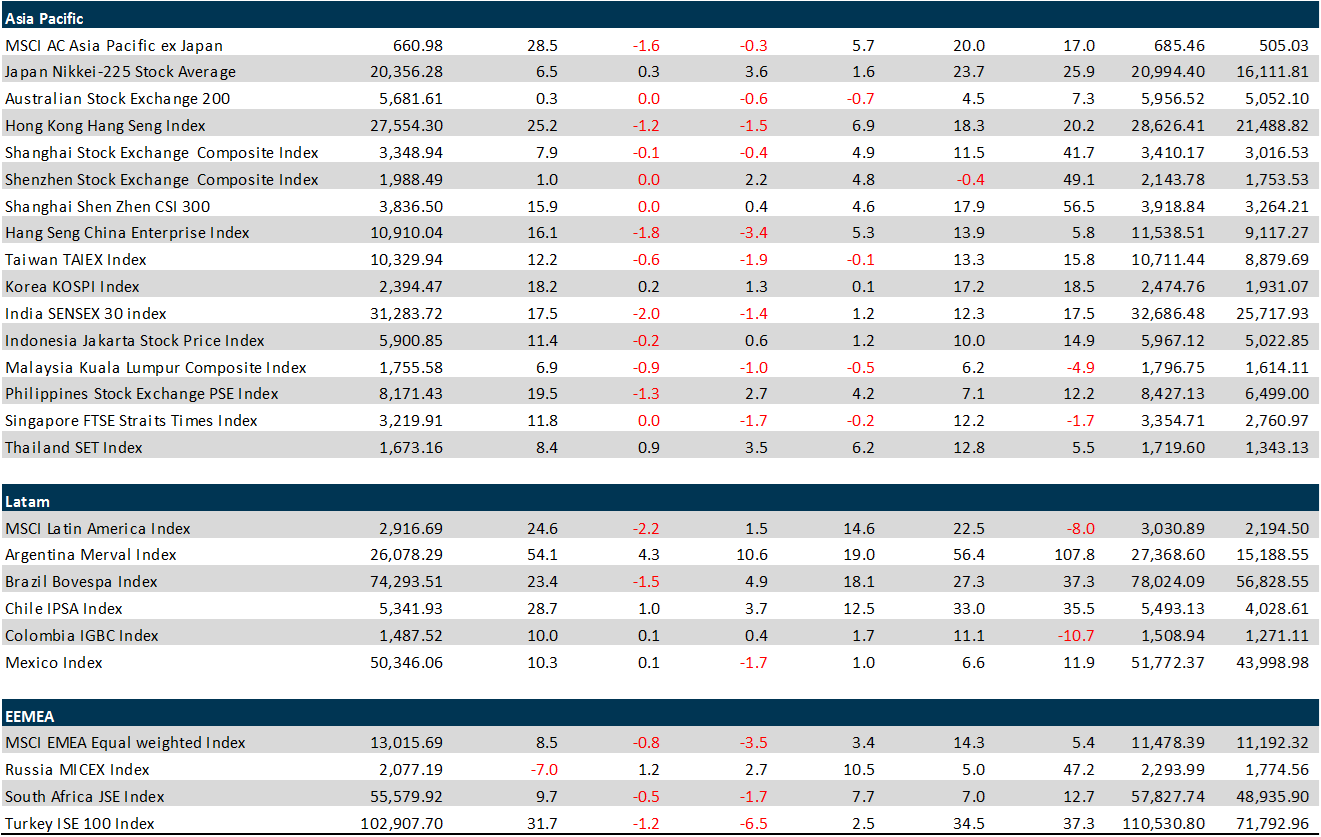Select the value 660.98
Screen dimensions: 1321x837
(x=420, y=46)
